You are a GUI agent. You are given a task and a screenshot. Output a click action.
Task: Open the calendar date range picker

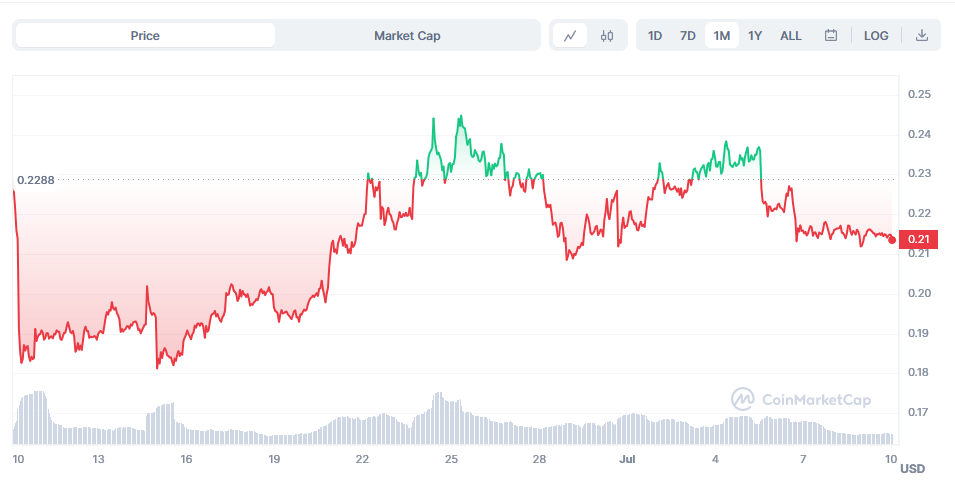click(x=831, y=36)
